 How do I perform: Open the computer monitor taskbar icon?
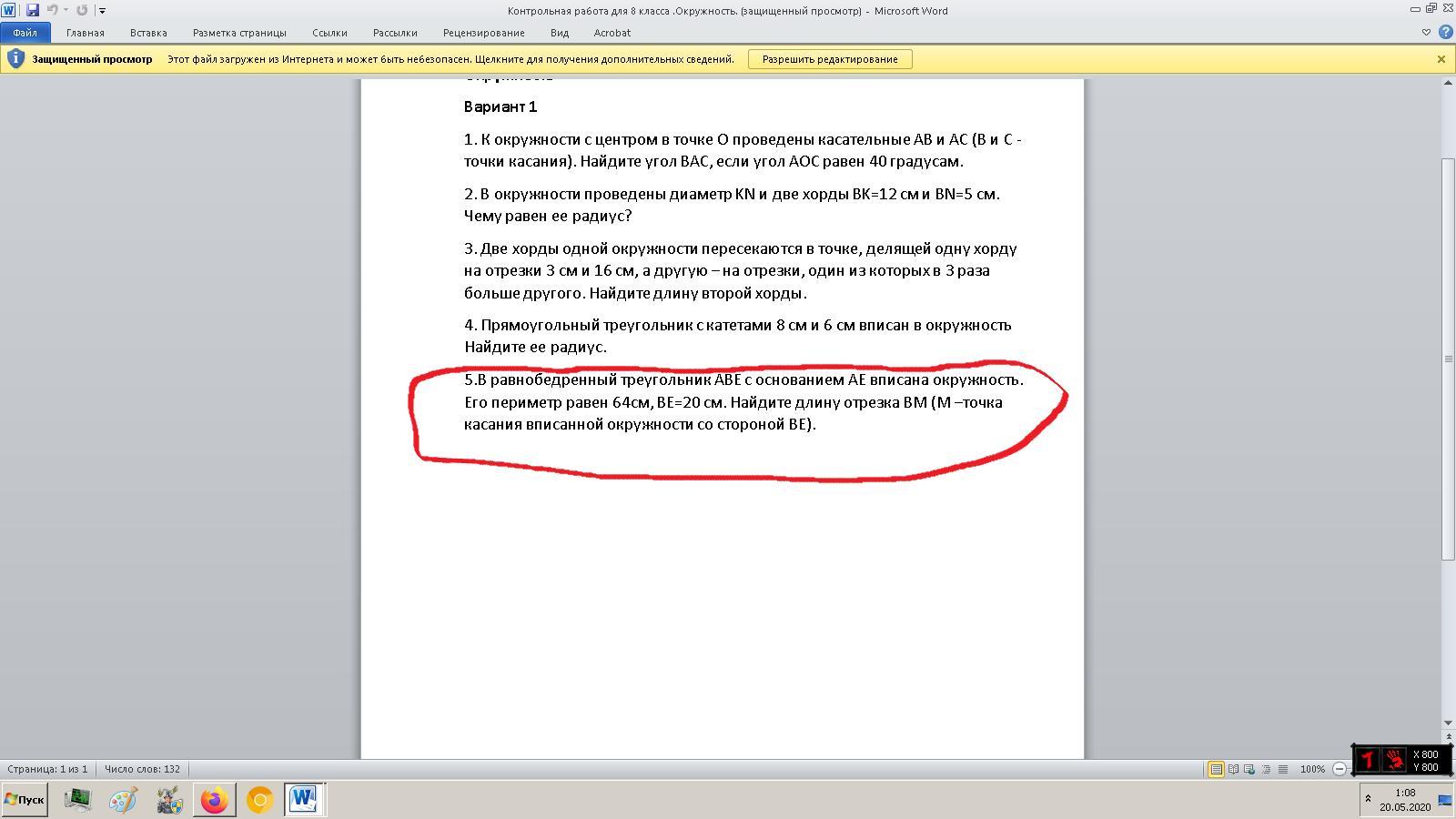(x=77, y=800)
